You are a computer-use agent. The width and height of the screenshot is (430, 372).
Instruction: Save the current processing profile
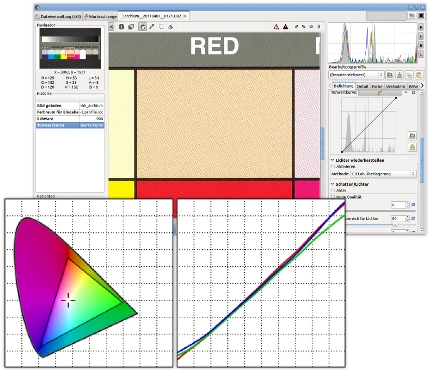(x=399, y=75)
